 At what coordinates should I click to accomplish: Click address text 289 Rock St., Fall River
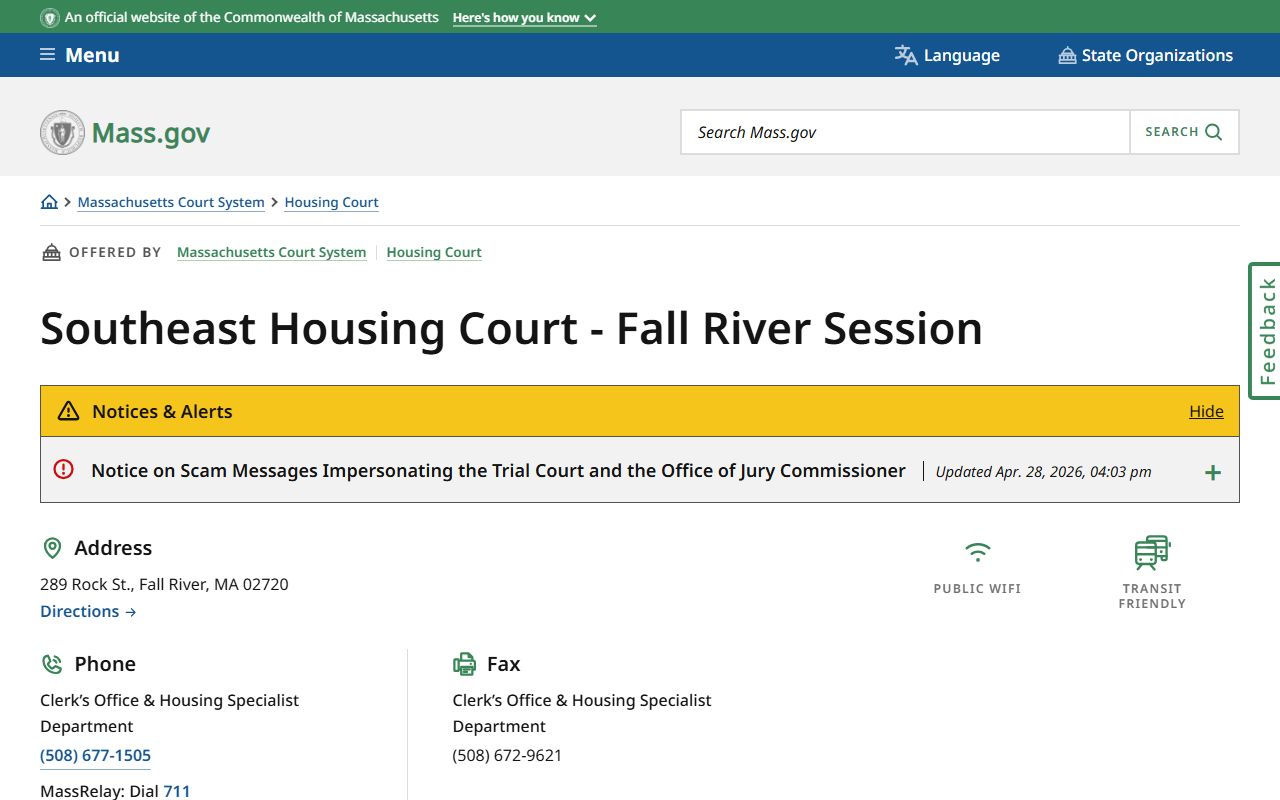(x=164, y=584)
